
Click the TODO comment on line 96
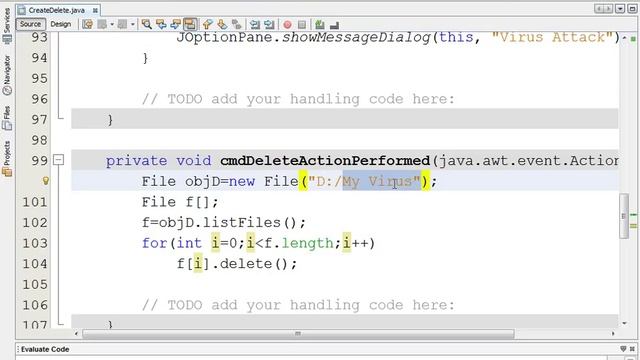coord(298,99)
